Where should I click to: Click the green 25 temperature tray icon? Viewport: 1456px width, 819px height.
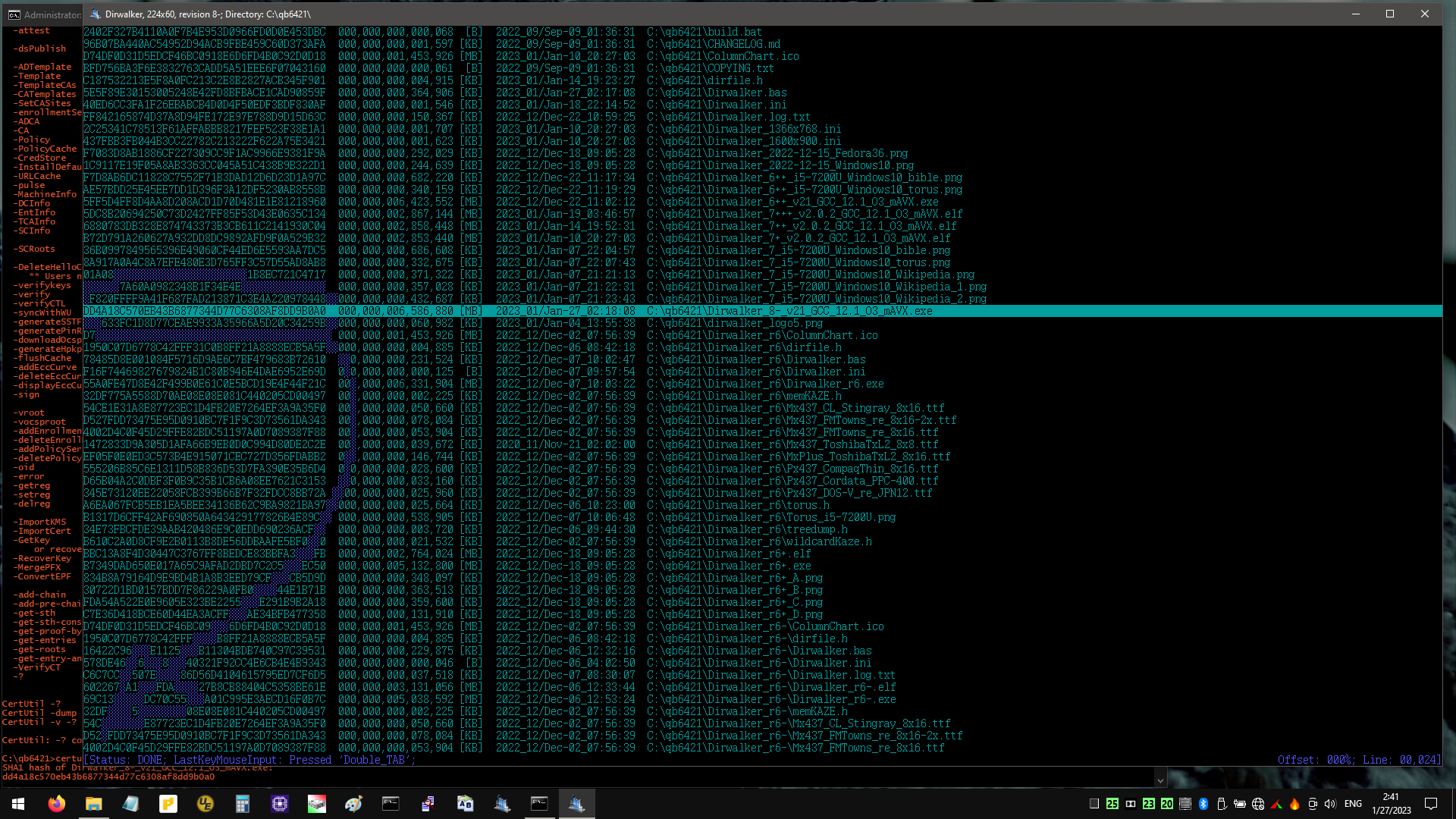click(x=1112, y=804)
